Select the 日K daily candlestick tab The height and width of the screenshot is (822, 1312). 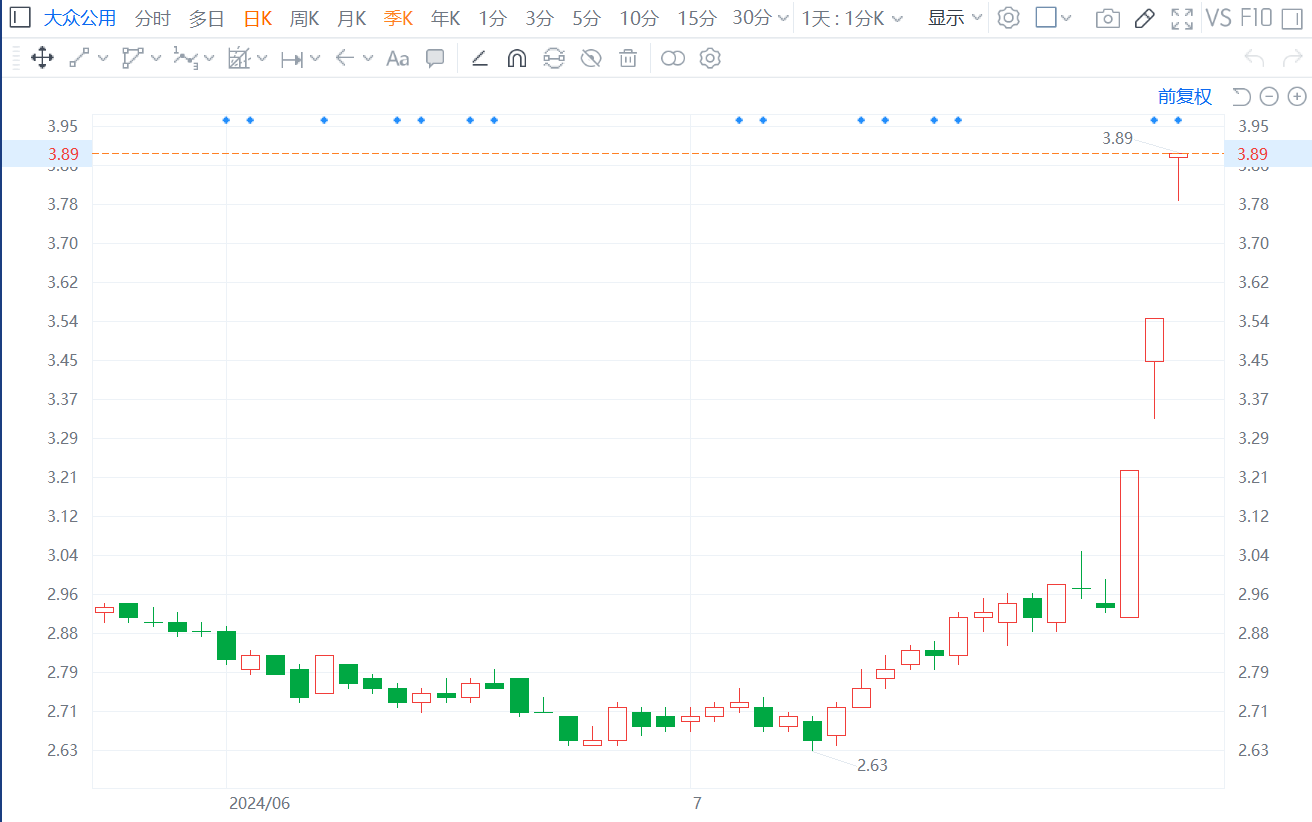[258, 18]
